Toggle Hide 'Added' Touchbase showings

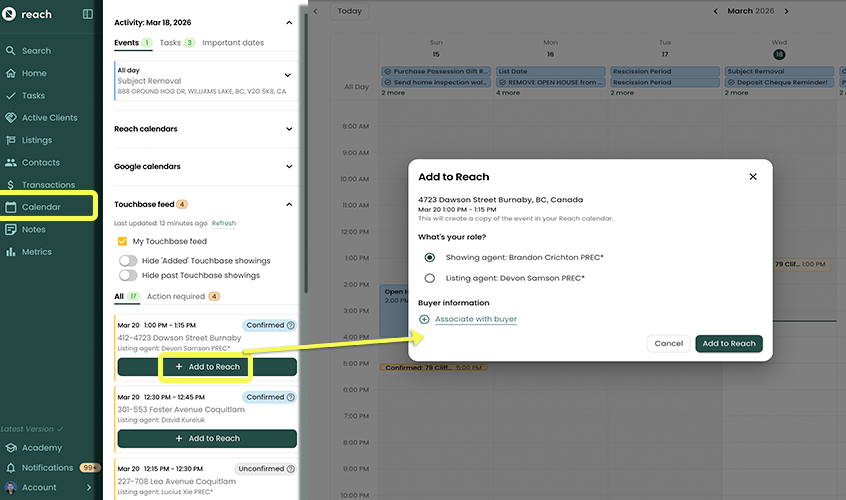coord(128,261)
